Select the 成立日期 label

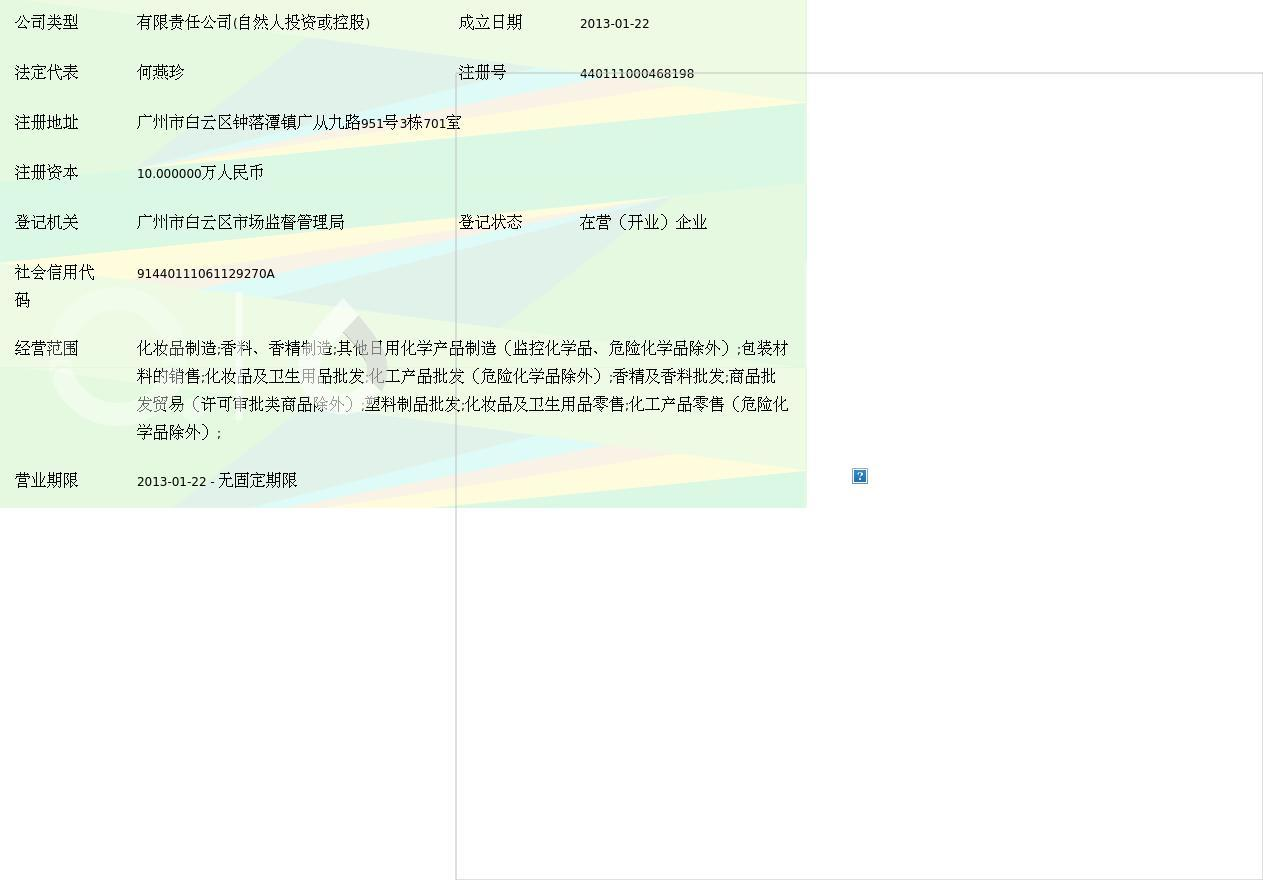point(490,22)
